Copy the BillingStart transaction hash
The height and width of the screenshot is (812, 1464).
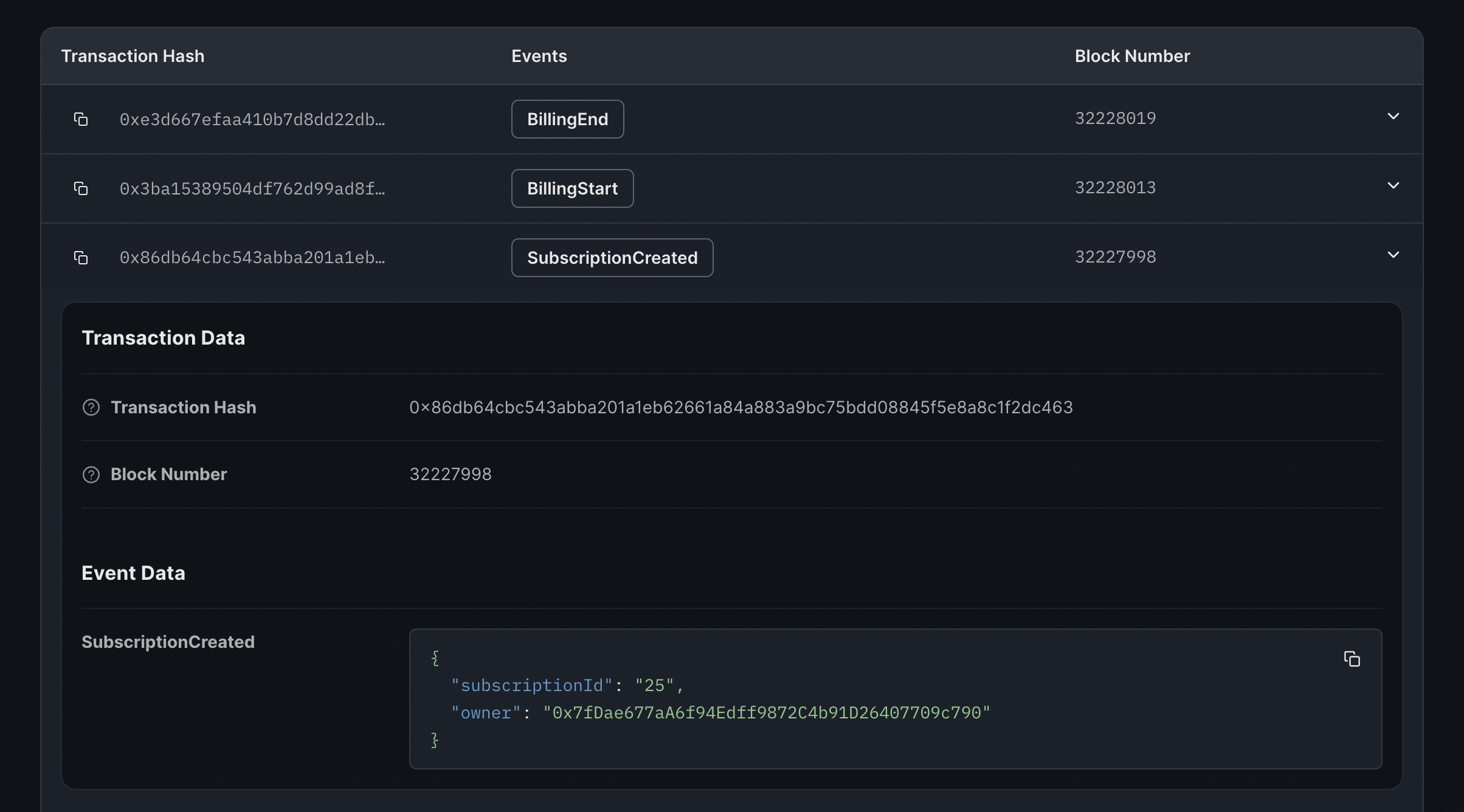coord(81,188)
